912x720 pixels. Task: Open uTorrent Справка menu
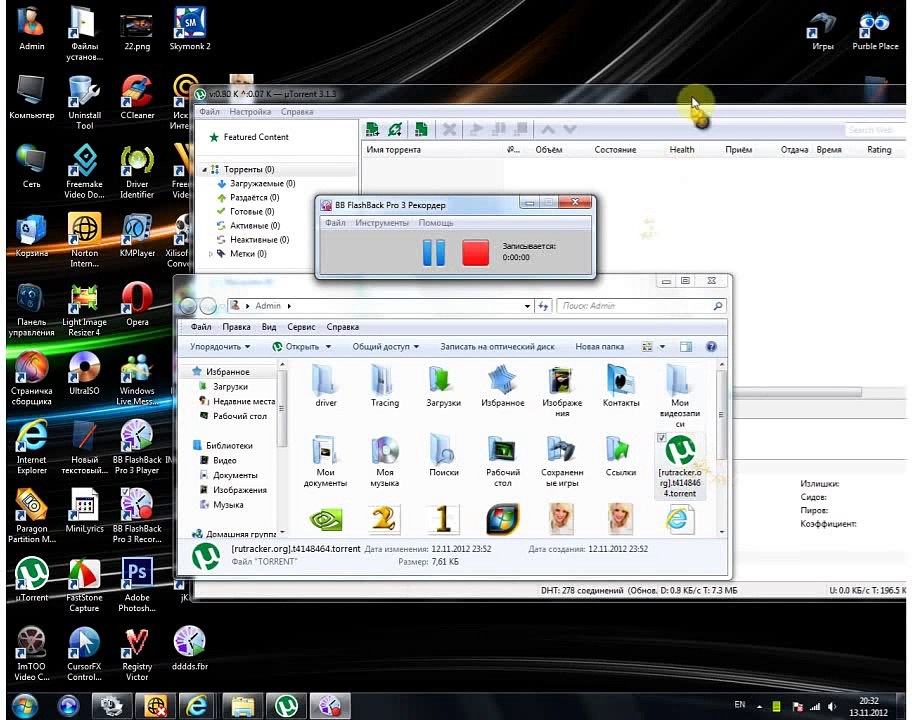(x=297, y=112)
